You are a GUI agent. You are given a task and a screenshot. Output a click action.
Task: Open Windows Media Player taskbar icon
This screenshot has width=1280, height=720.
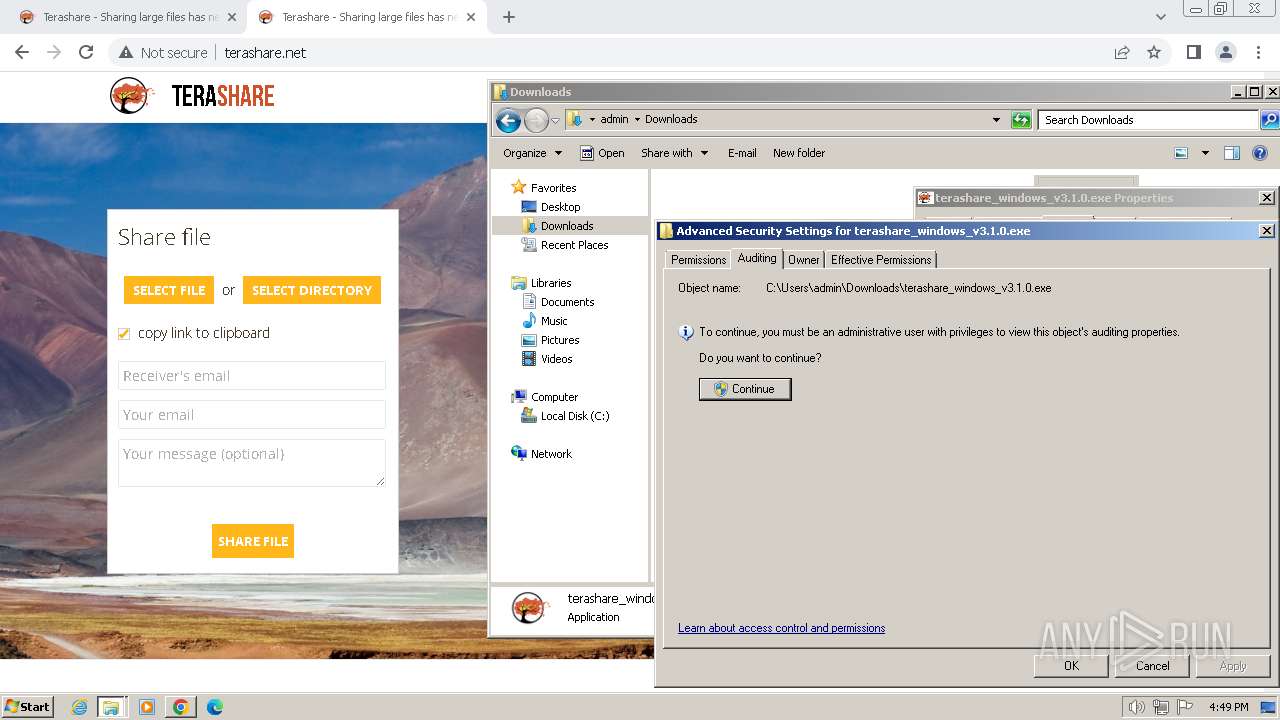tap(147, 707)
